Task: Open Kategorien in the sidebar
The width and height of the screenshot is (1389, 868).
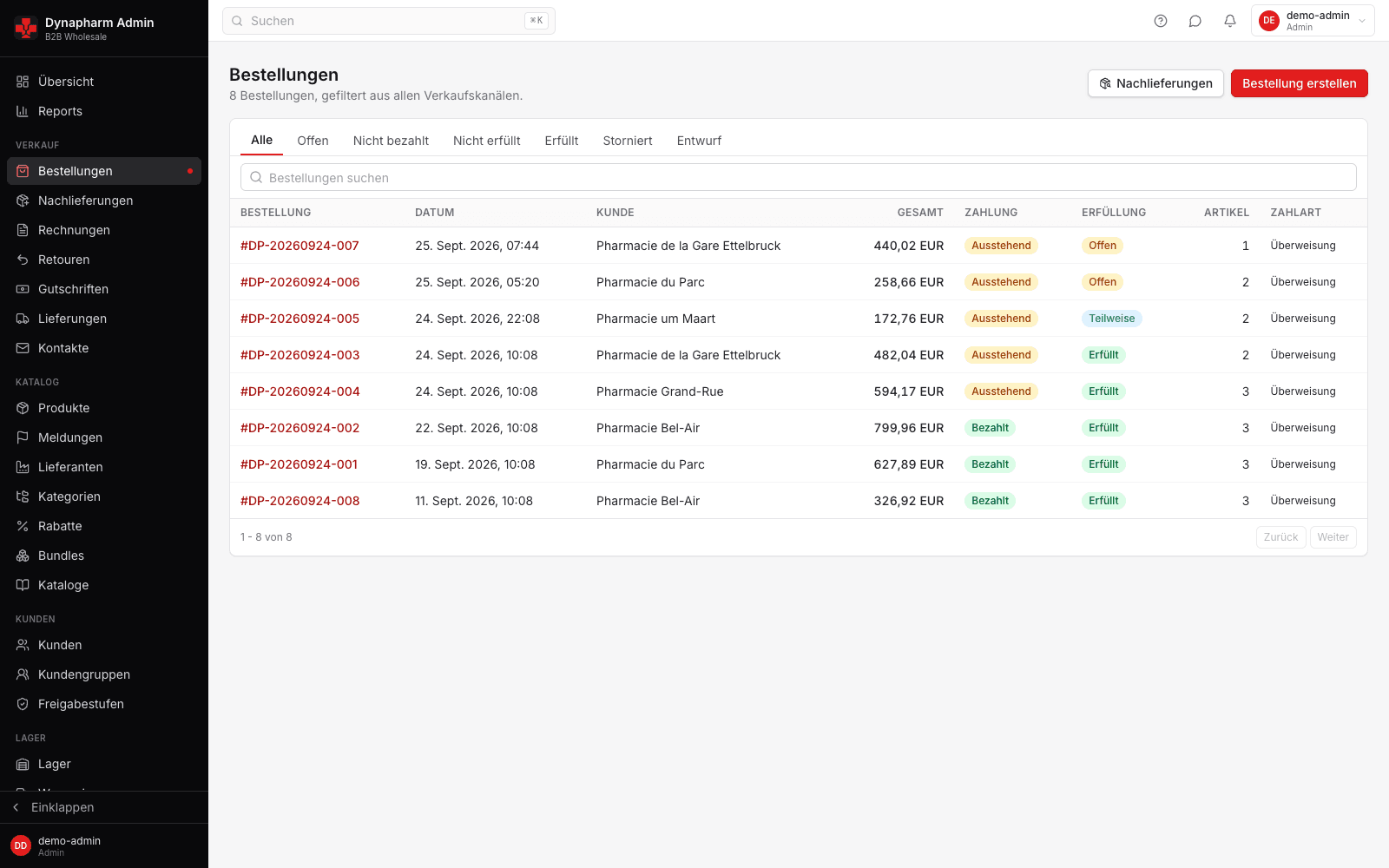Action: [104, 496]
